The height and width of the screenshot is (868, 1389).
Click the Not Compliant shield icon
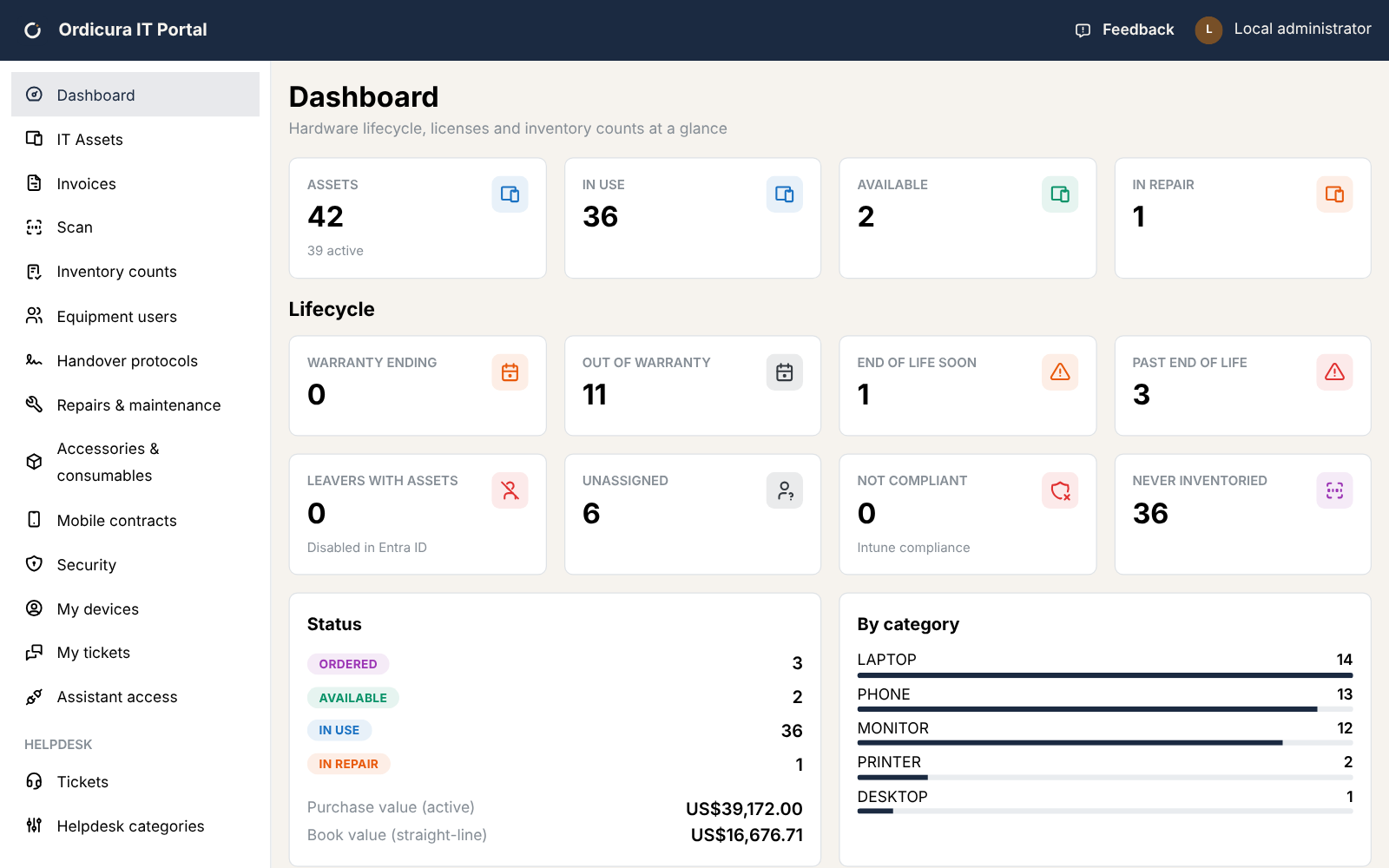click(x=1060, y=490)
